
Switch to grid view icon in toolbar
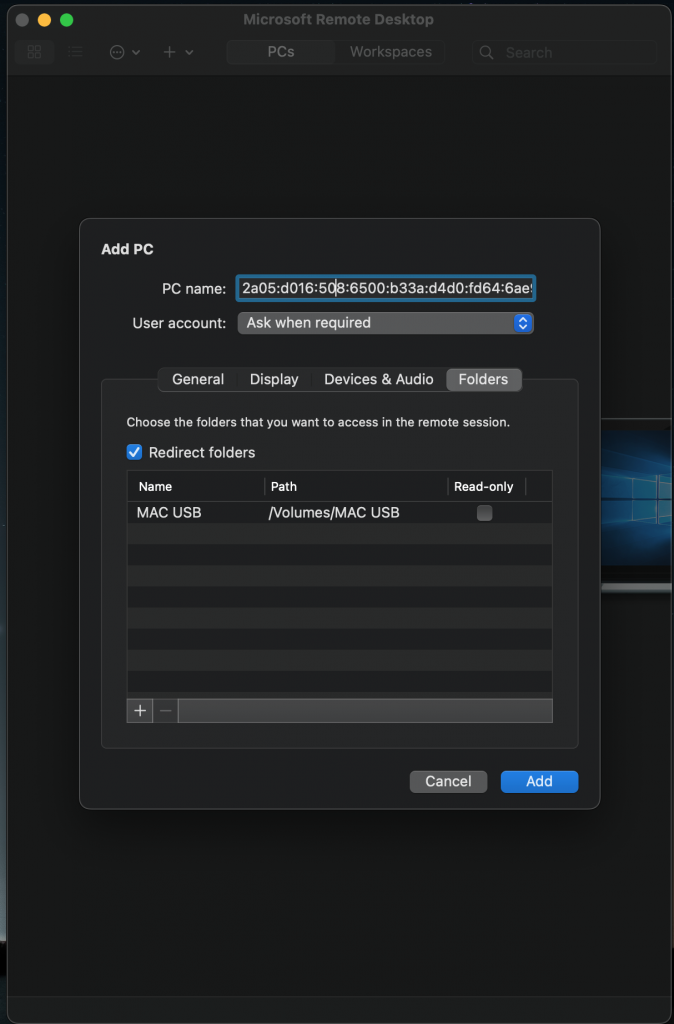pos(35,52)
